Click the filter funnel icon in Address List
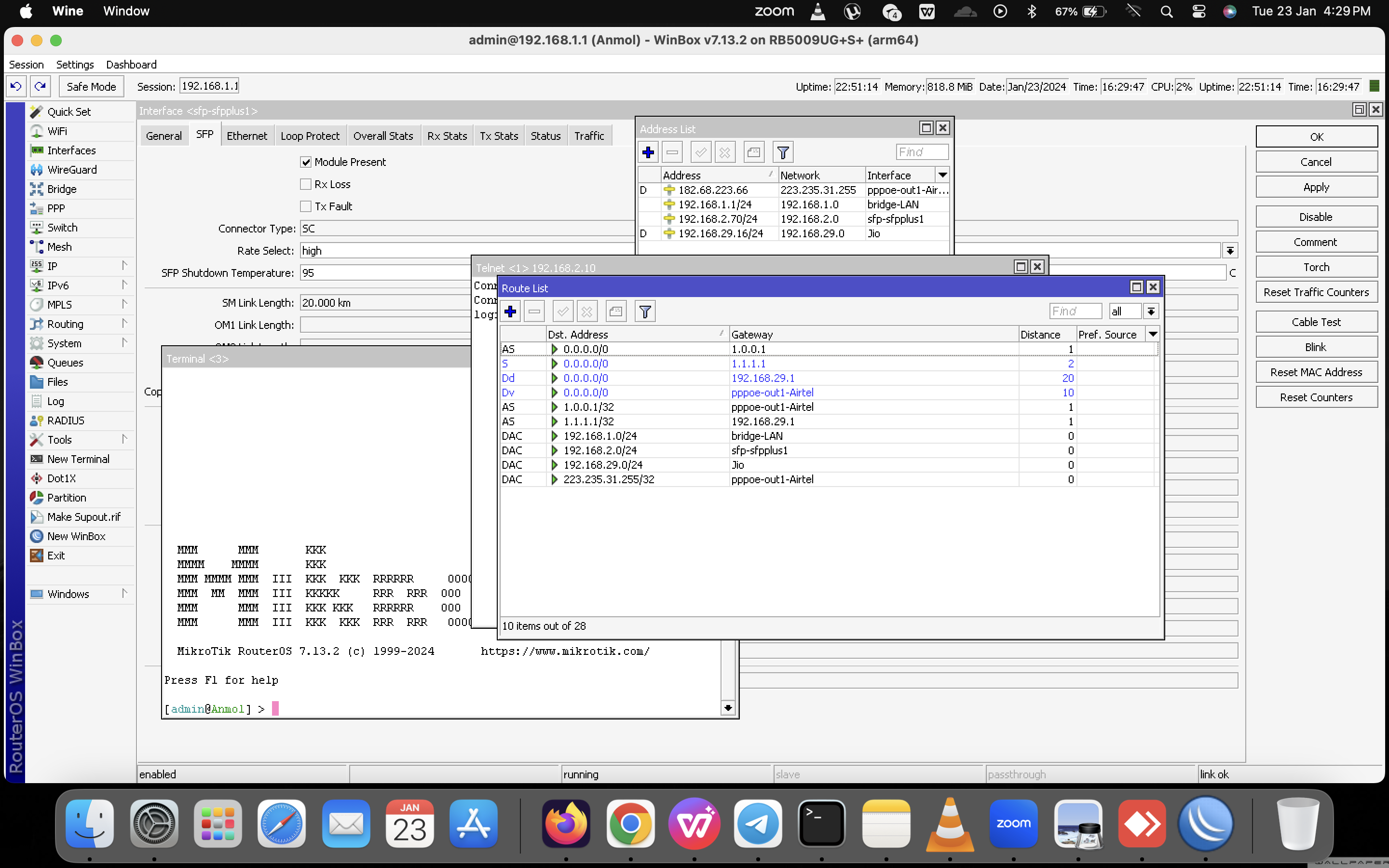Screen dimensions: 1389x868 782,153
